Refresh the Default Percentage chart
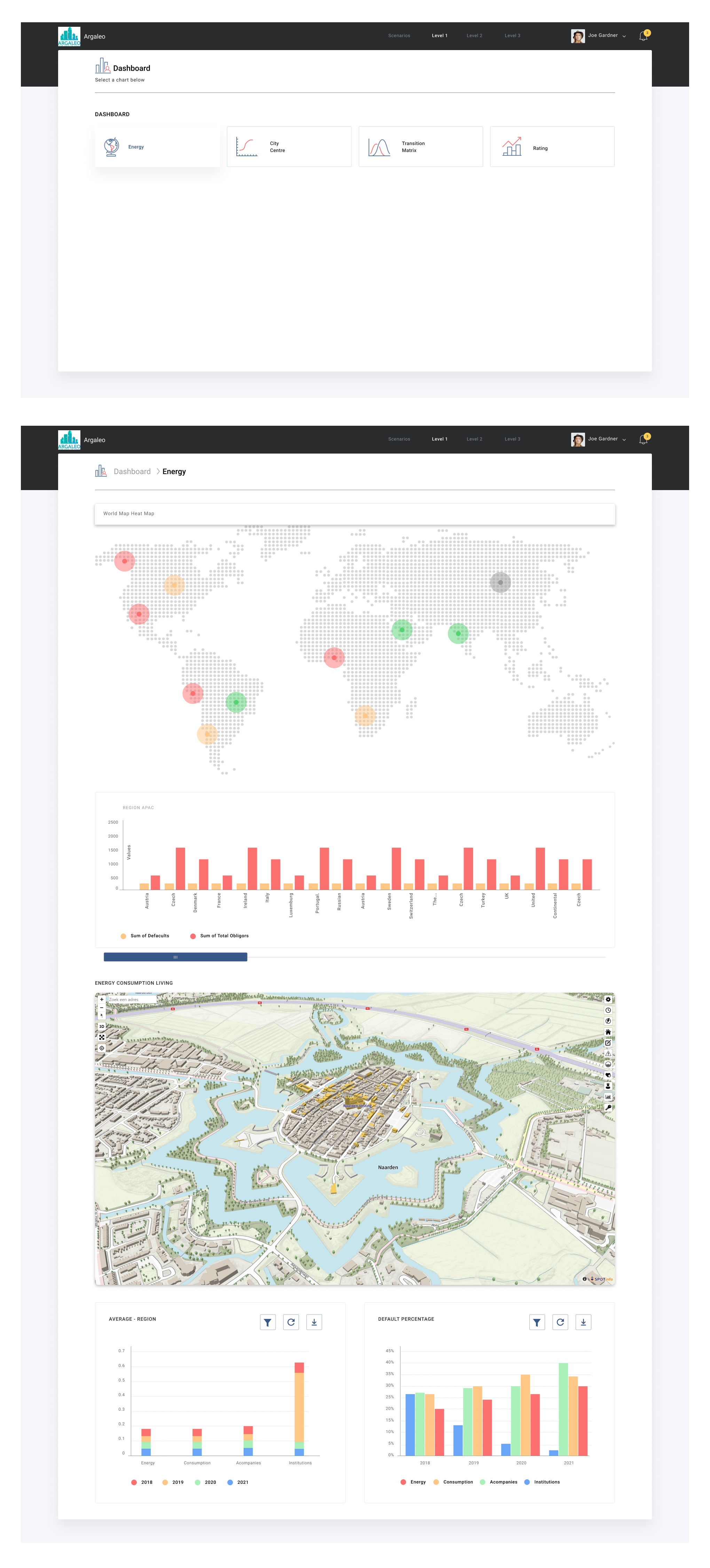Screen dimensions: 710x1568 (560, 1322)
